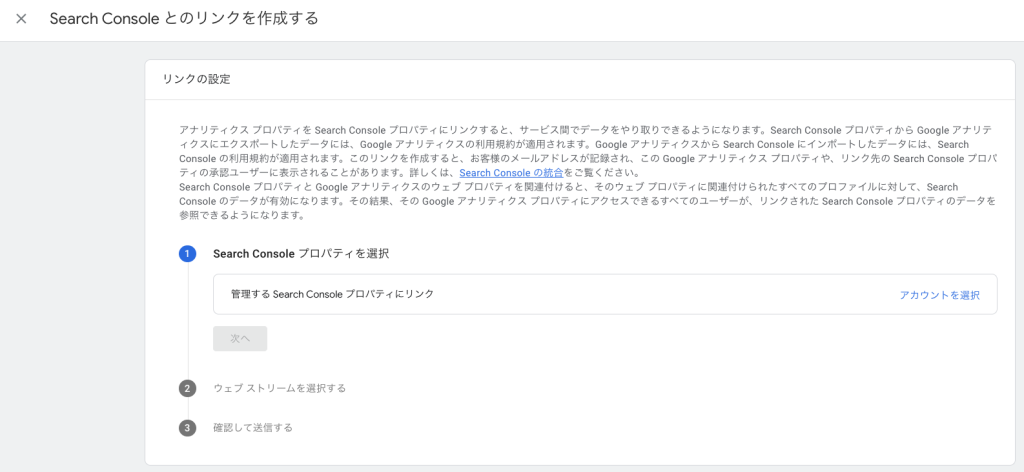Image resolution: width=1024 pixels, height=472 pixels.
Task: Click the gray step 2 circle icon
Action: click(x=187, y=388)
